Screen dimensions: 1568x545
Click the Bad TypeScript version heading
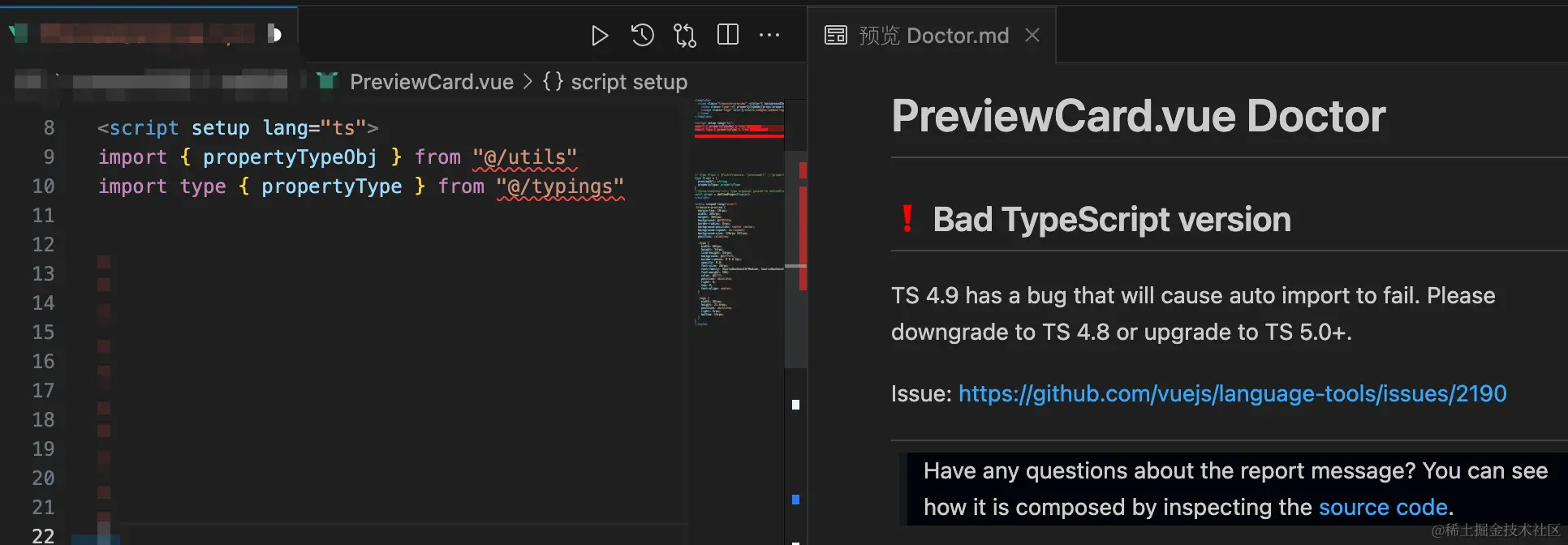point(1111,219)
